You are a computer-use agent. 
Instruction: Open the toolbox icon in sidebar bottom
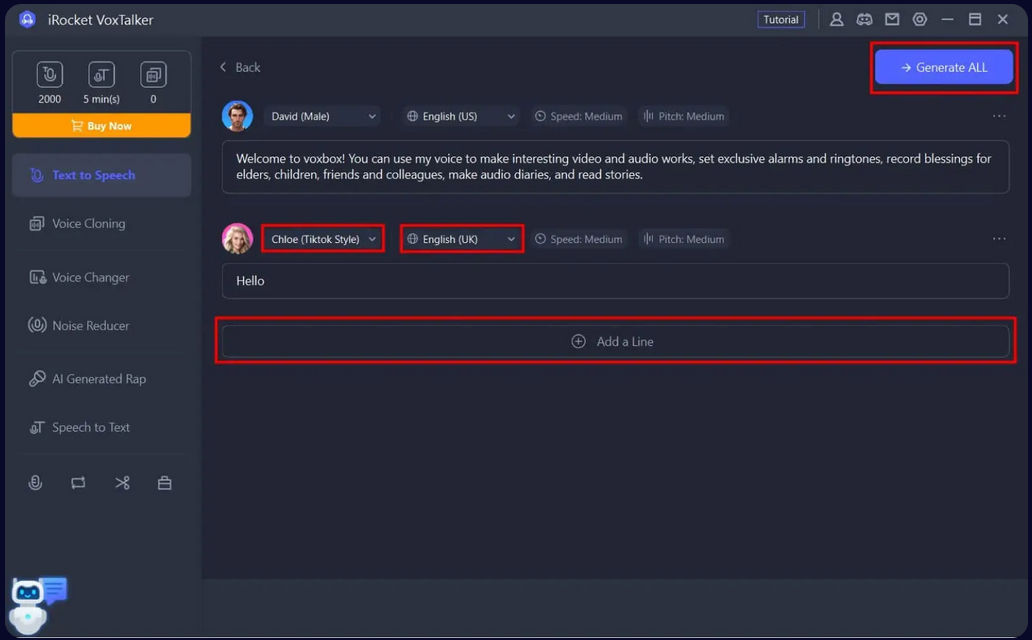point(165,483)
